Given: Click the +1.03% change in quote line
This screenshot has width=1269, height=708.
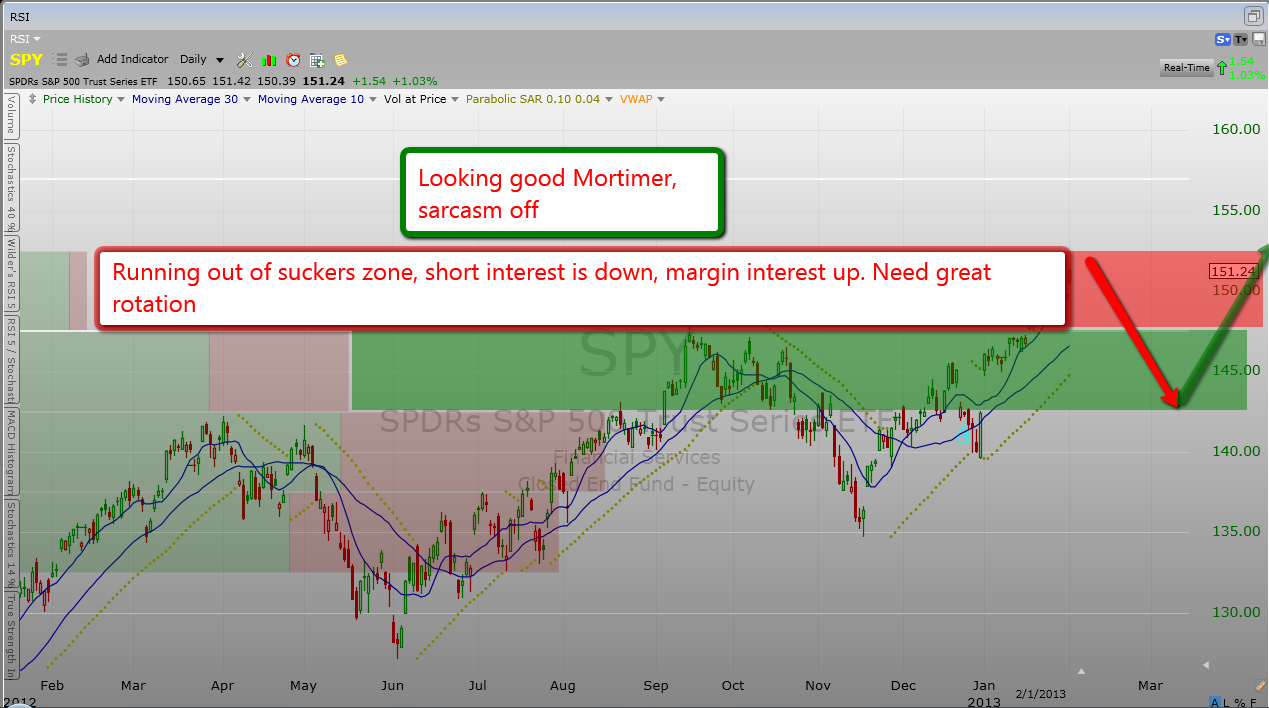Looking at the screenshot, I should (x=413, y=80).
